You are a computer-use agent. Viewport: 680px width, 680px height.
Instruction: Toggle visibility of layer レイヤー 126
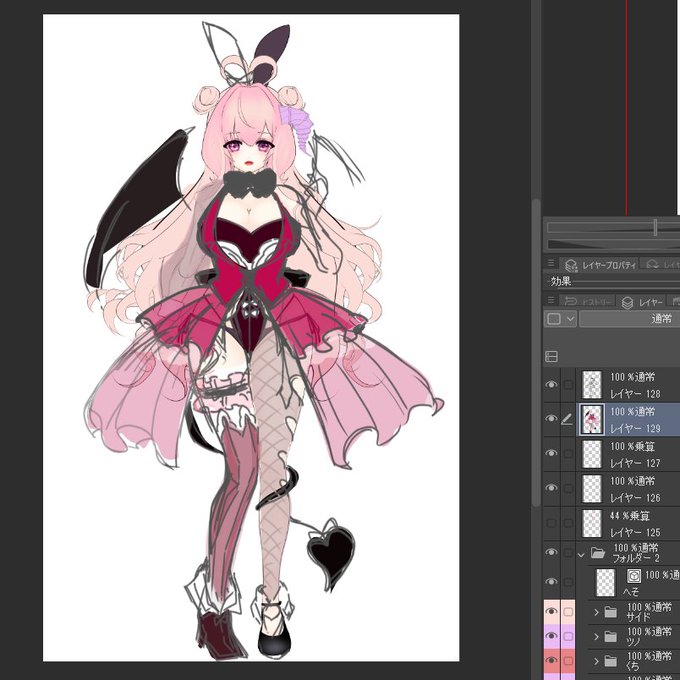coord(551,488)
